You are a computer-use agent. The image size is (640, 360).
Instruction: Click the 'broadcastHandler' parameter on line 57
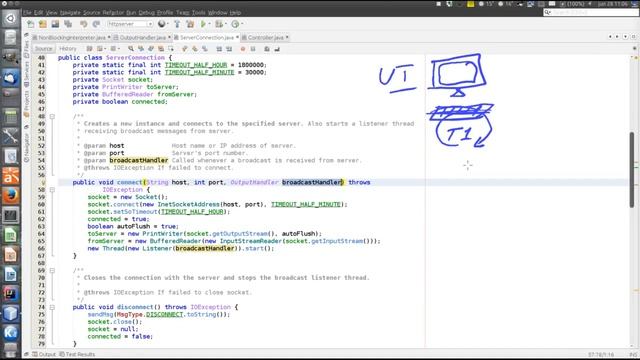tap(312, 182)
